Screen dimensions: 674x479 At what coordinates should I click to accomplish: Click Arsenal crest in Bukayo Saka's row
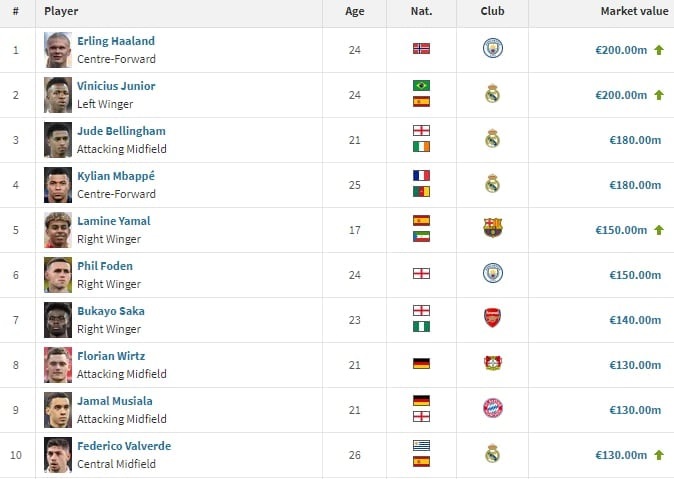pos(493,318)
